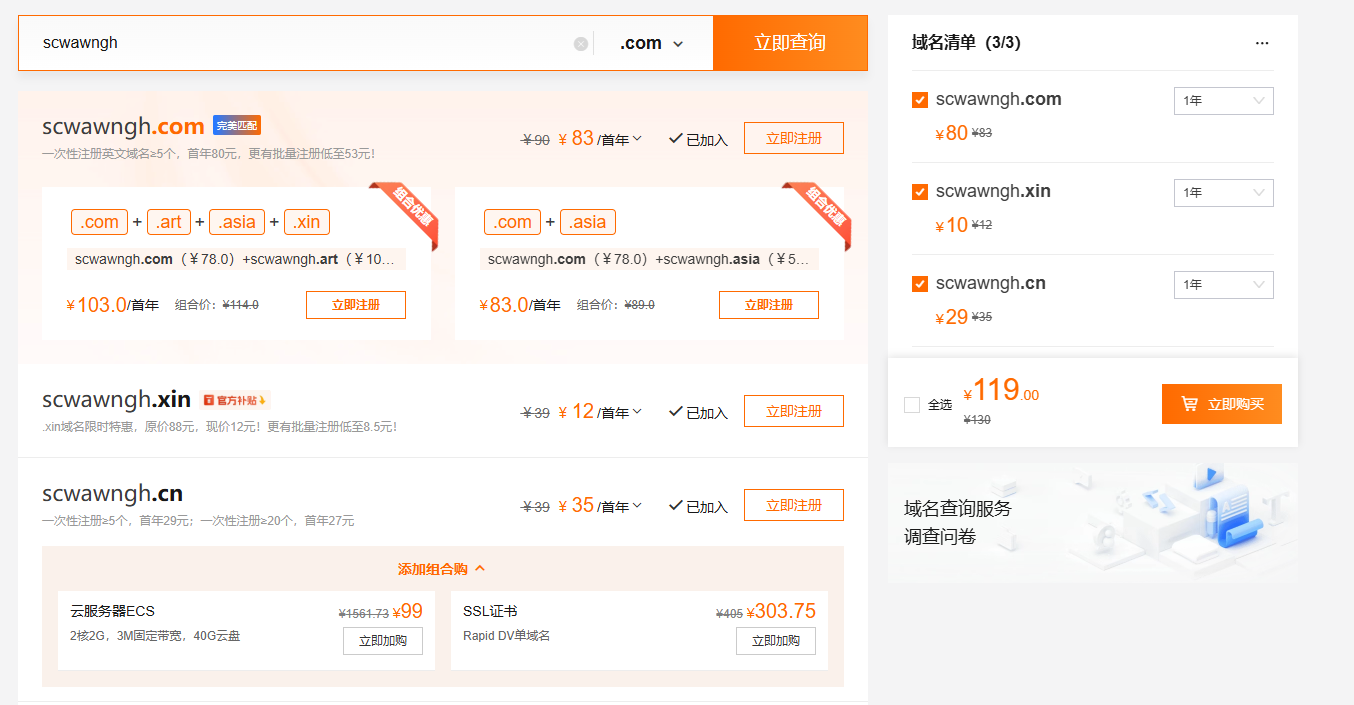Click the ¥303.75 SSL certificate price
Image resolution: width=1354 pixels, height=705 pixels.
(x=781, y=611)
